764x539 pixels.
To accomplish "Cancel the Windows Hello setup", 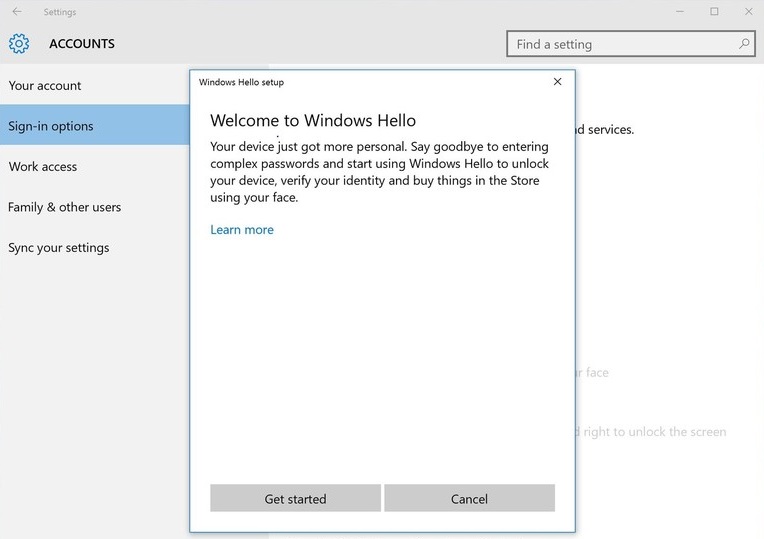I will pos(469,498).
